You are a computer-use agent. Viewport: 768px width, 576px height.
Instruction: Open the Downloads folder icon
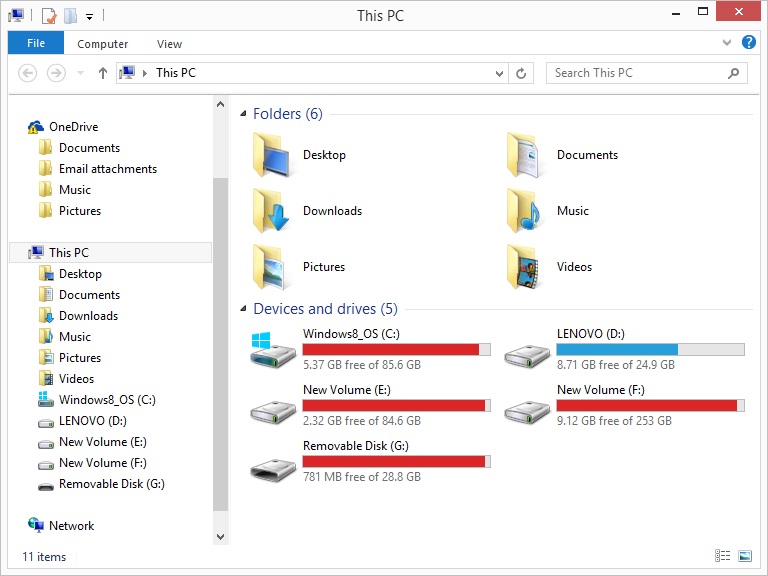point(272,211)
